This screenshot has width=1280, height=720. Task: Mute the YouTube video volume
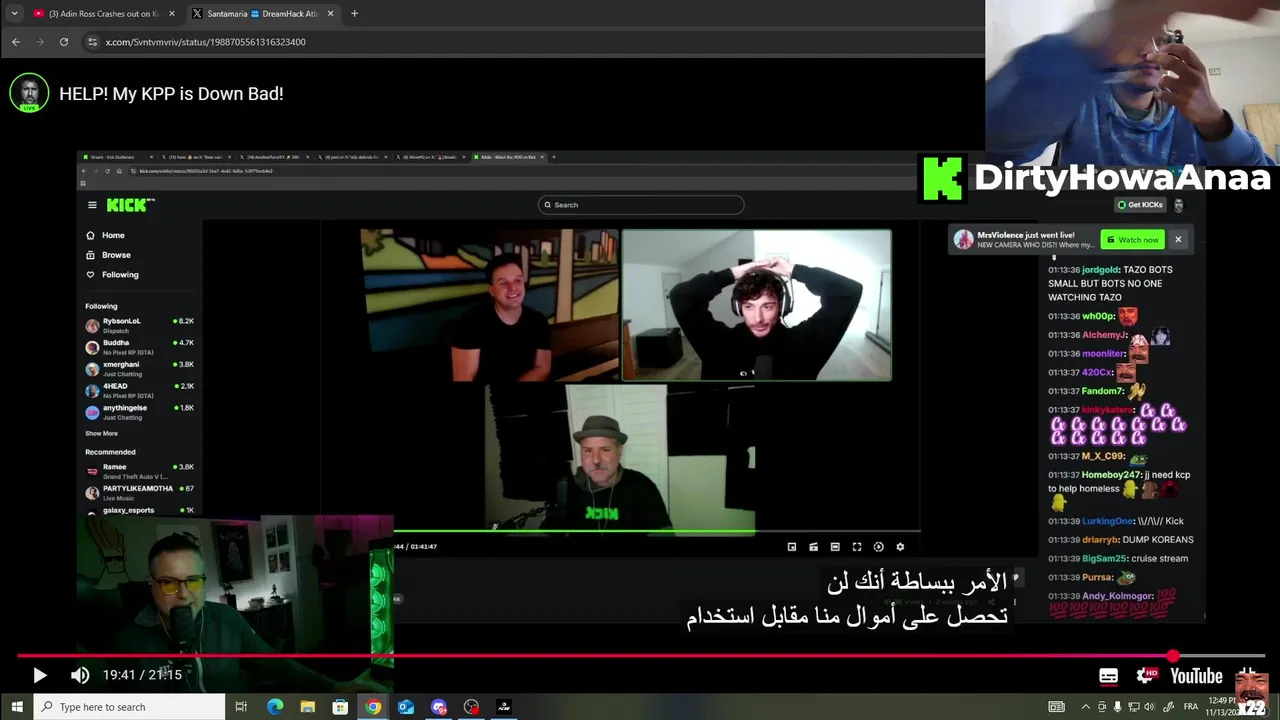coord(80,676)
